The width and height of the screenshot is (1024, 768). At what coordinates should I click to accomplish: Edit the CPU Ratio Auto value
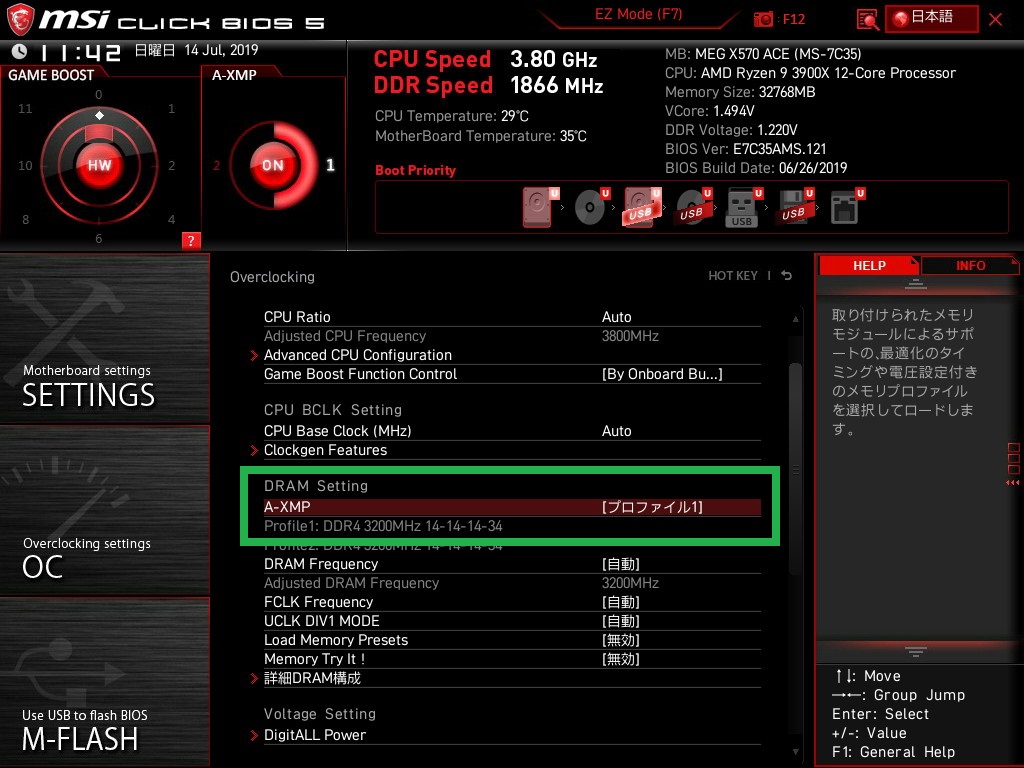click(616, 317)
